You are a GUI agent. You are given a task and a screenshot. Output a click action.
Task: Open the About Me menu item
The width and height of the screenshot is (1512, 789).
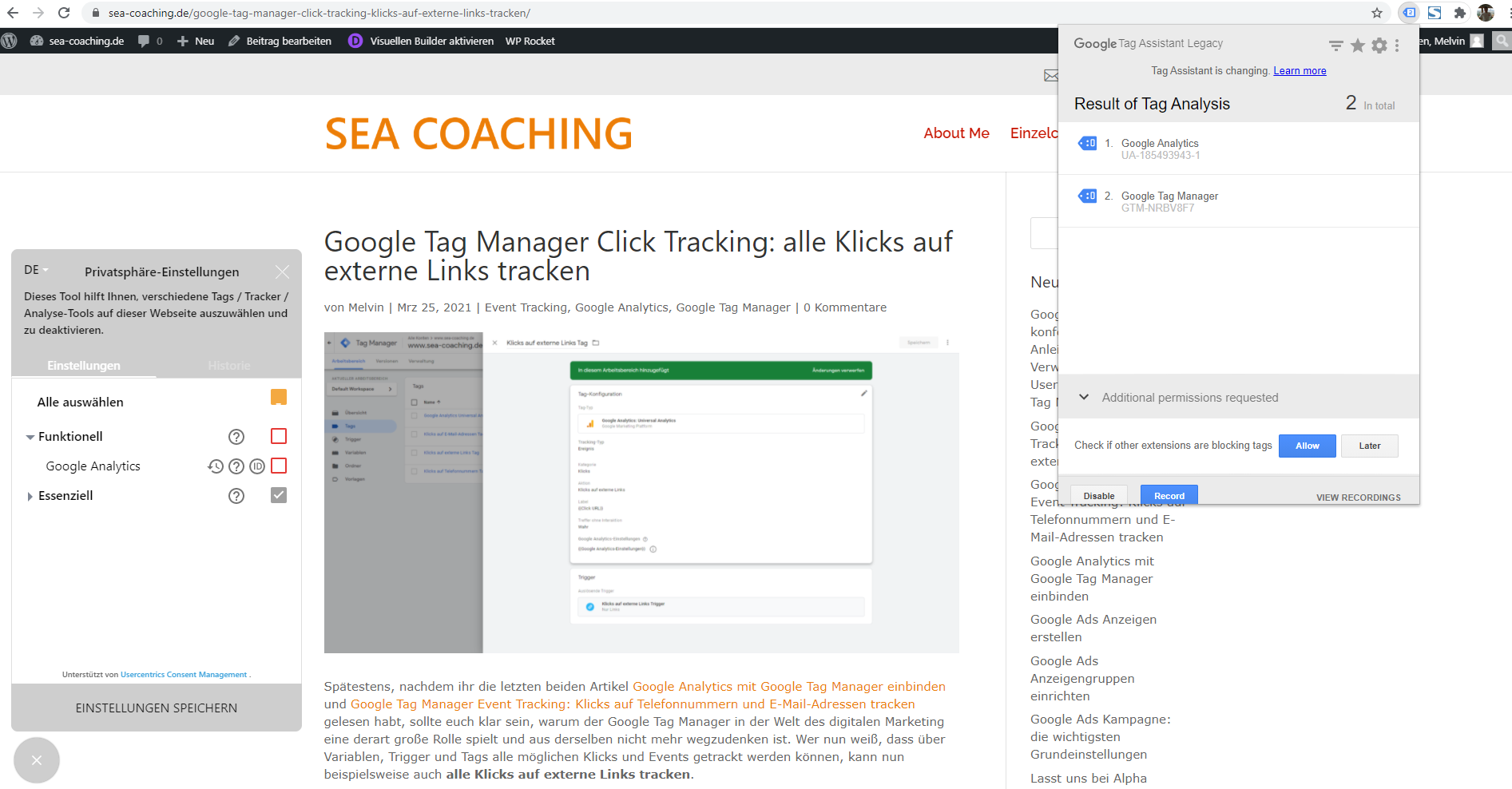(x=956, y=133)
